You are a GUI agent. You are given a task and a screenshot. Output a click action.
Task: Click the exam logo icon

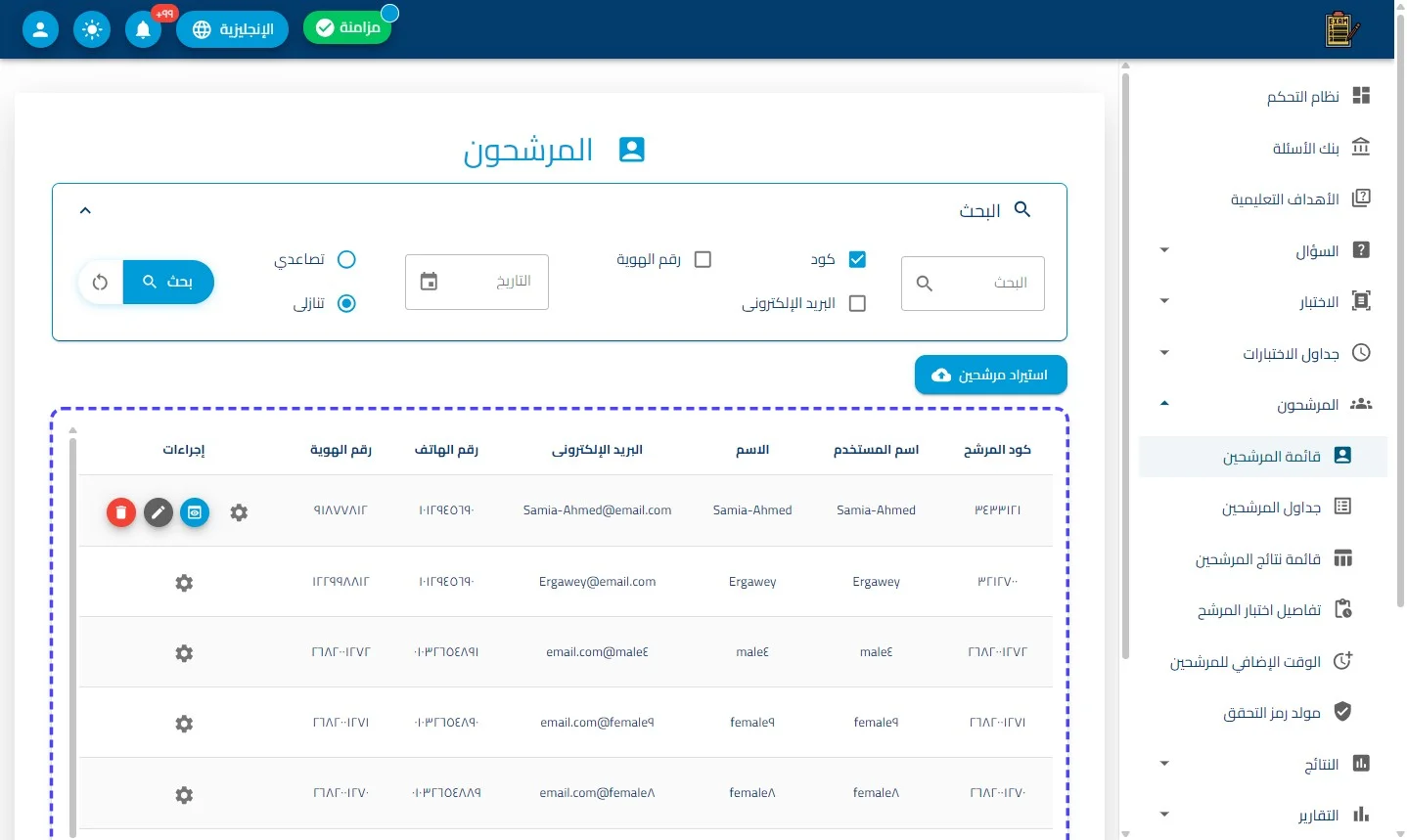point(1341,29)
